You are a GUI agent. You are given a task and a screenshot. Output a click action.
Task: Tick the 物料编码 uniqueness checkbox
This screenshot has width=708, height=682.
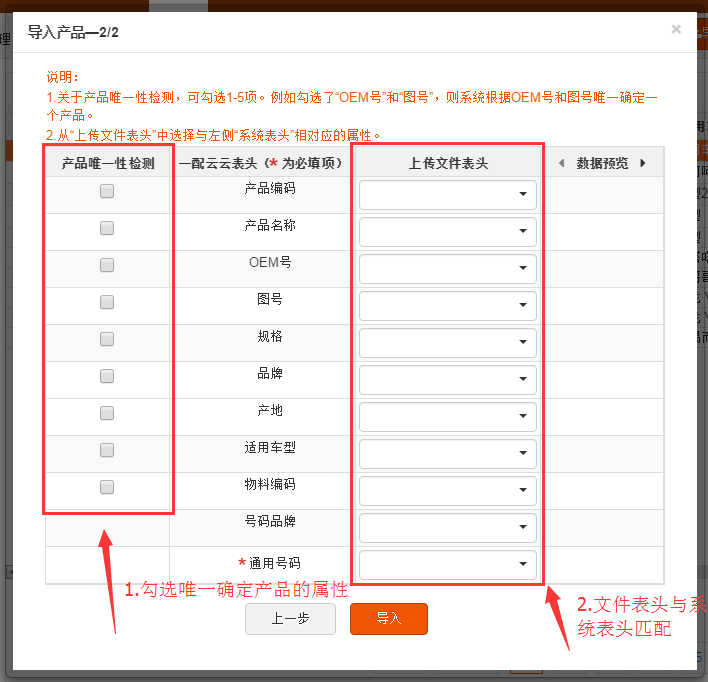point(107,487)
